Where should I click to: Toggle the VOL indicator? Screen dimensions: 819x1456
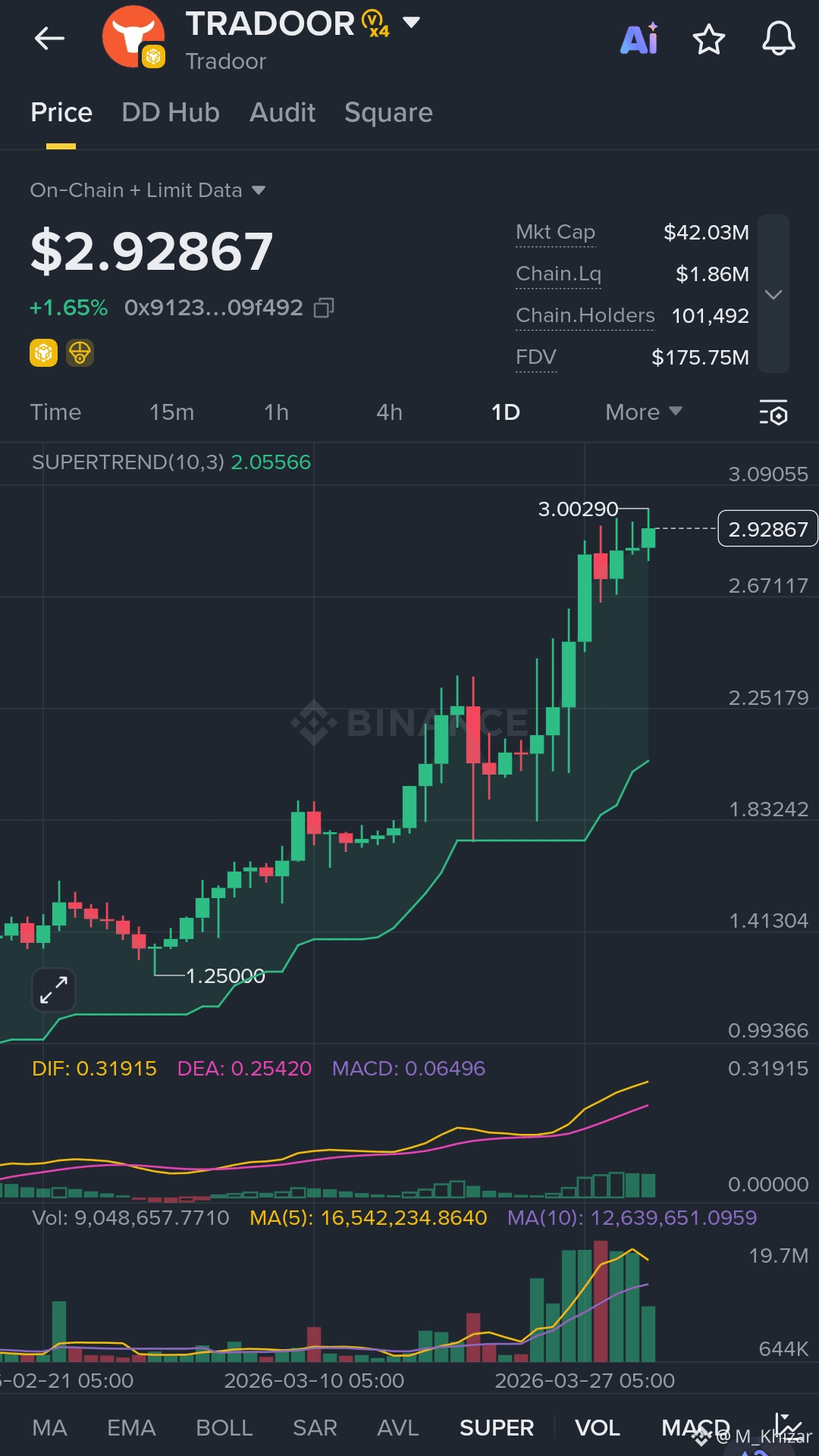pos(598,1428)
